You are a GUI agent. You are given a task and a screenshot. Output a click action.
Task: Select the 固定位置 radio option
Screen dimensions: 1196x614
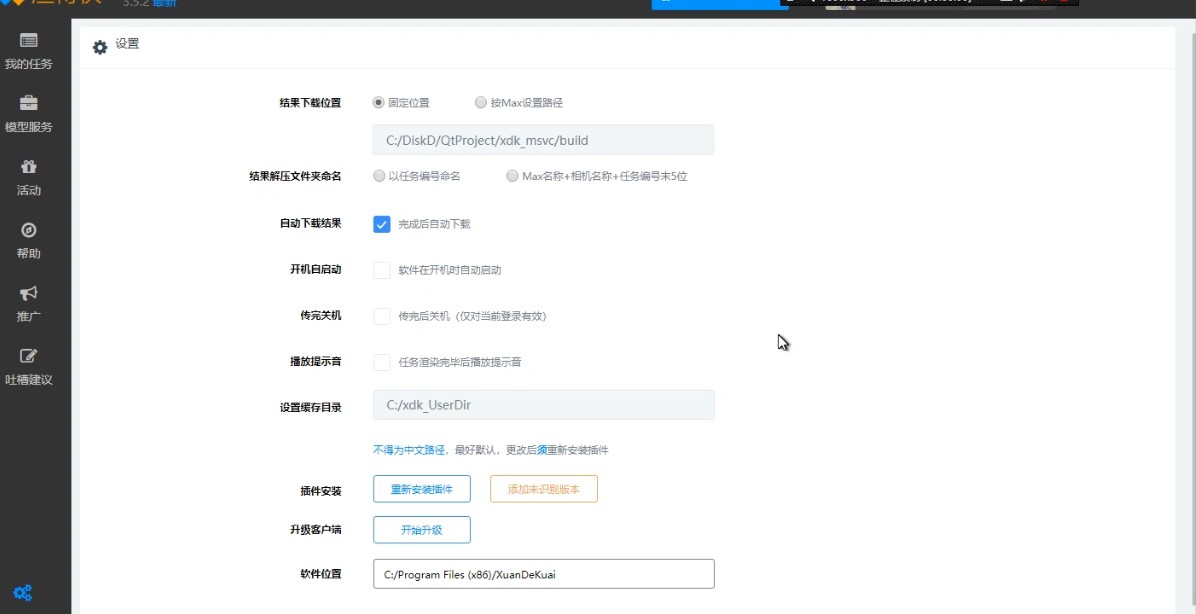point(378,102)
